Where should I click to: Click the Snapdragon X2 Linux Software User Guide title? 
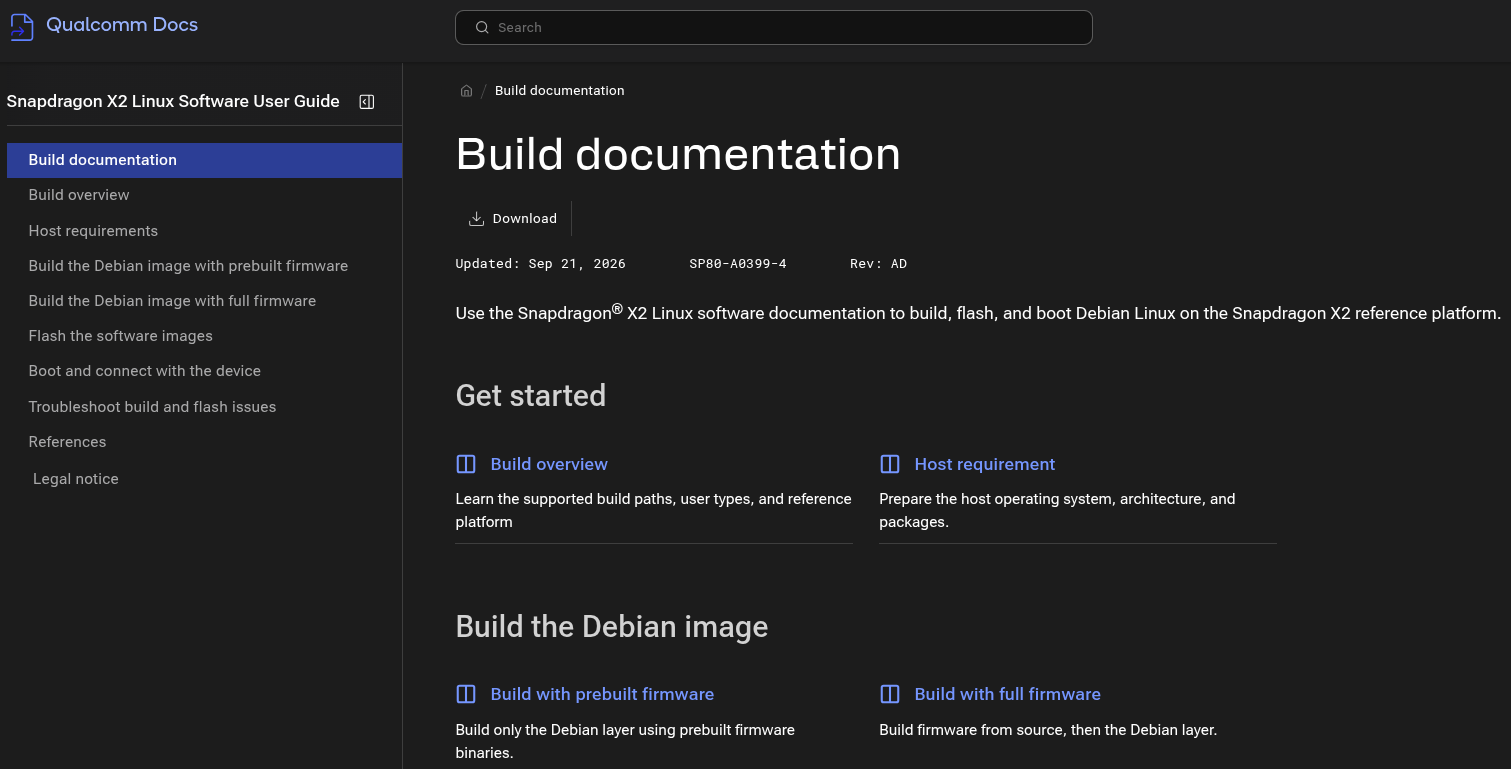[x=173, y=101]
